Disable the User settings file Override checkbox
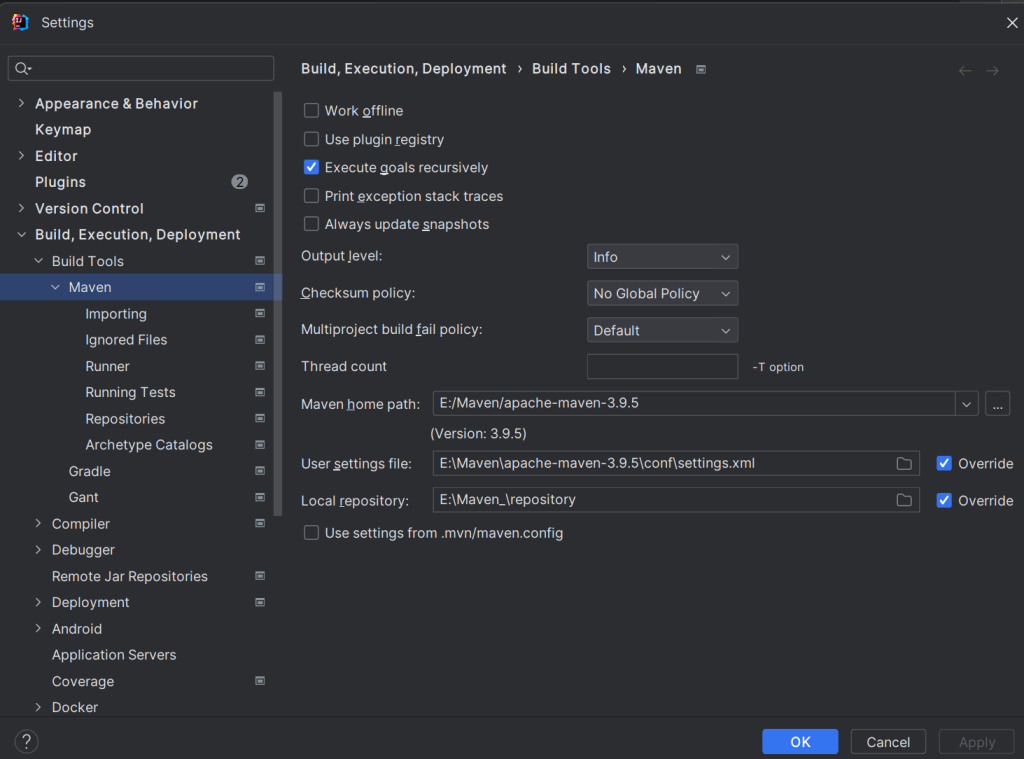The image size is (1024, 759). 944,464
